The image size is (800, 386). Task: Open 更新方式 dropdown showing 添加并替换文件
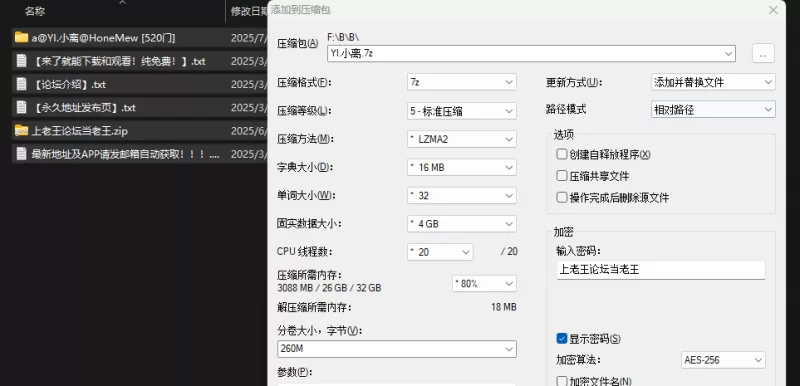[x=713, y=82]
